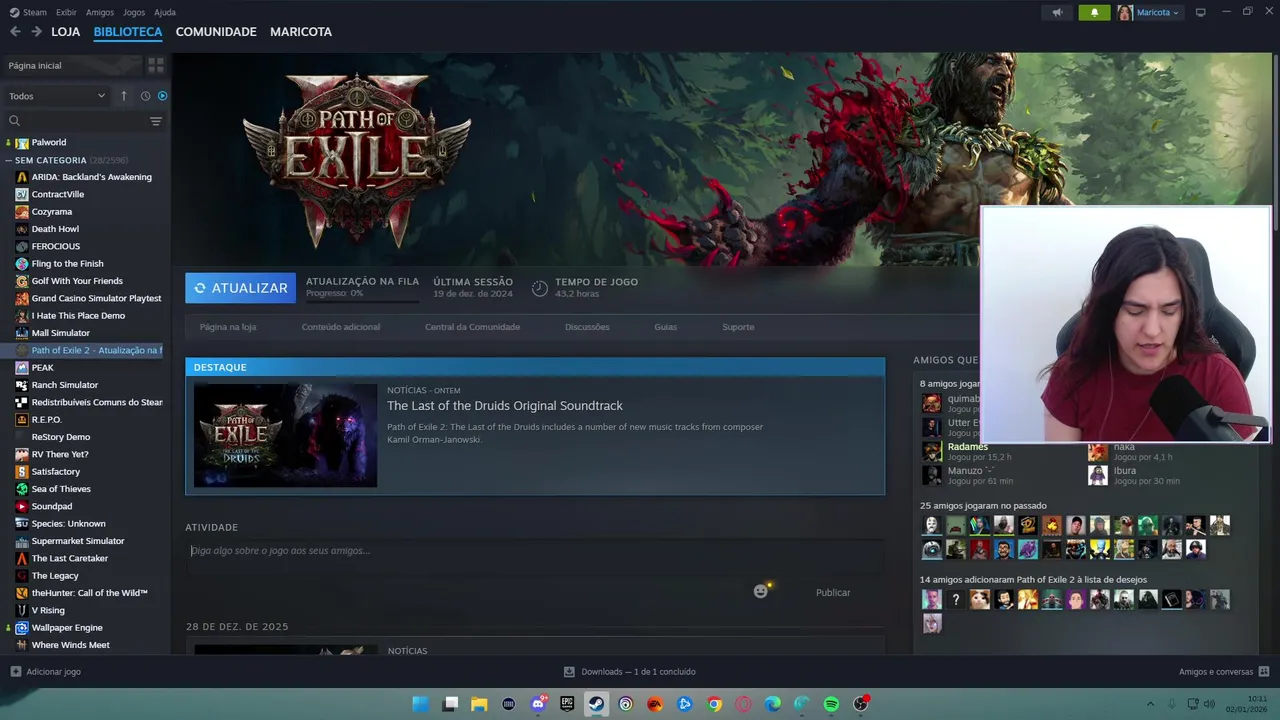The height and width of the screenshot is (720, 1280).
Task: Open the green notifications bell
Action: 1094,12
